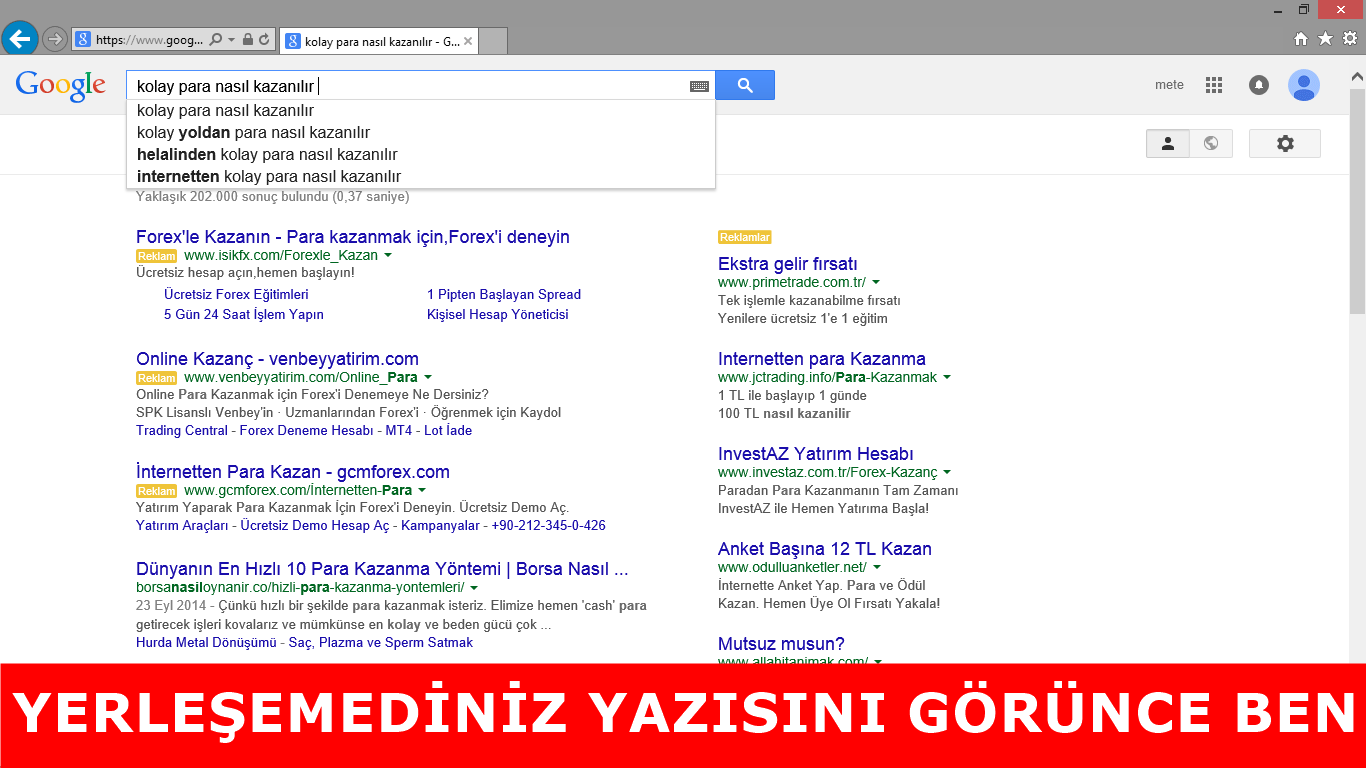Open the 'Internetten para Kazanma' ad
Image resolution: width=1366 pixels, height=768 pixels.
pos(822,359)
